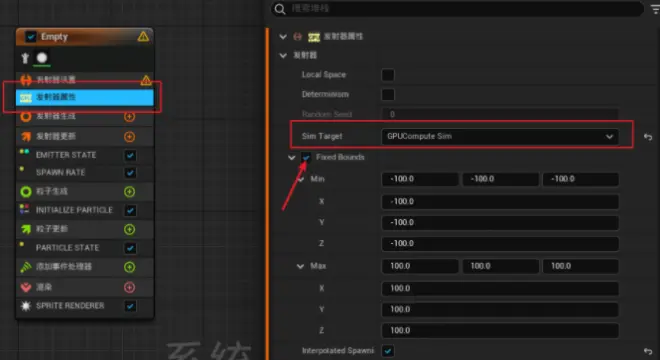
Task: Click the Random Seed value field
Action: pyautogui.click(x=500, y=114)
